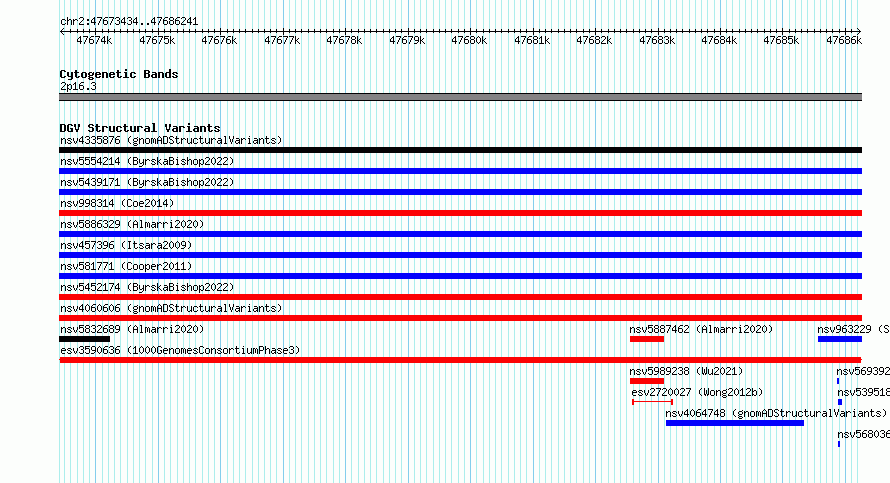
Task: Click the gray 2p16.3 cytogenetic band bar
Action: point(460,97)
